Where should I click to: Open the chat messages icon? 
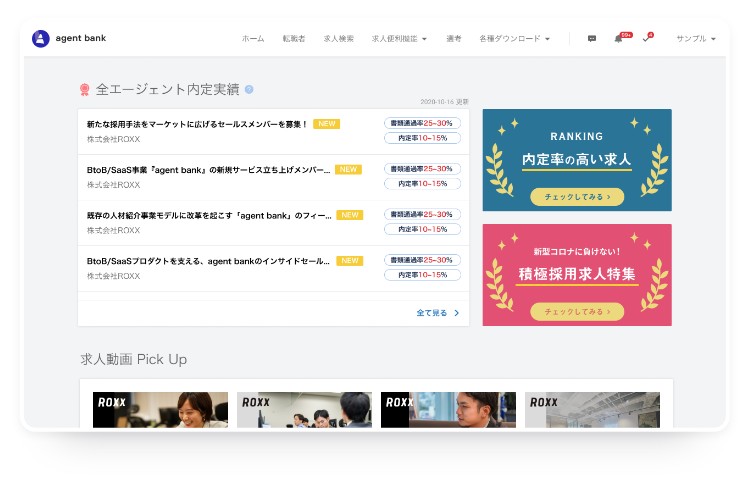[x=592, y=39]
